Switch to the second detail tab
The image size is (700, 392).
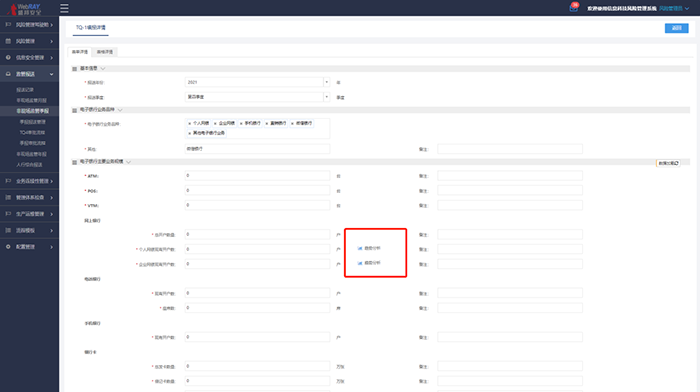[x=105, y=52]
